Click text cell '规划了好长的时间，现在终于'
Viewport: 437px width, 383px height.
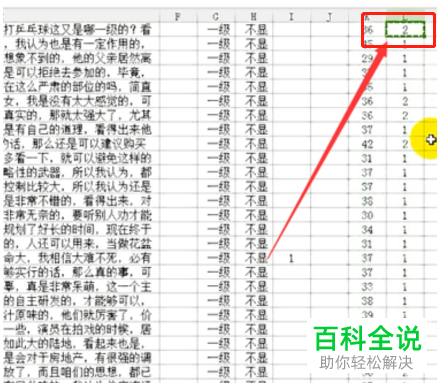[x=77, y=229]
